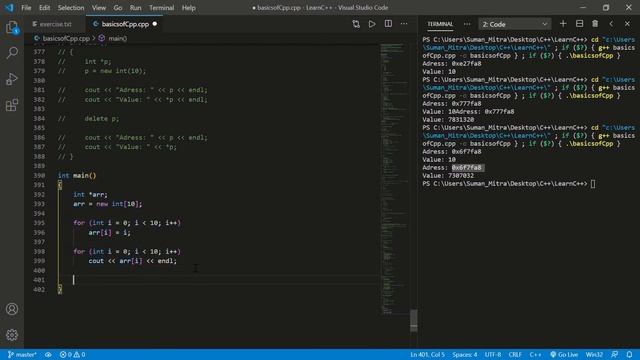Close unsaved basicsofCpp.cpp tab dot
Screen dimensions: 640x360
click(155, 24)
